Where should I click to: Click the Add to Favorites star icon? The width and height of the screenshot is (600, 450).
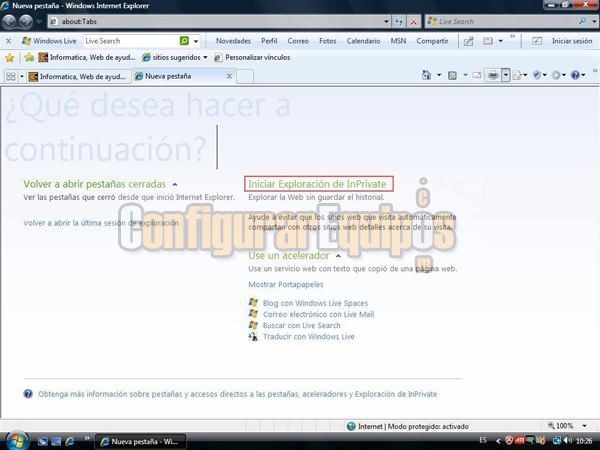tap(29, 58)
